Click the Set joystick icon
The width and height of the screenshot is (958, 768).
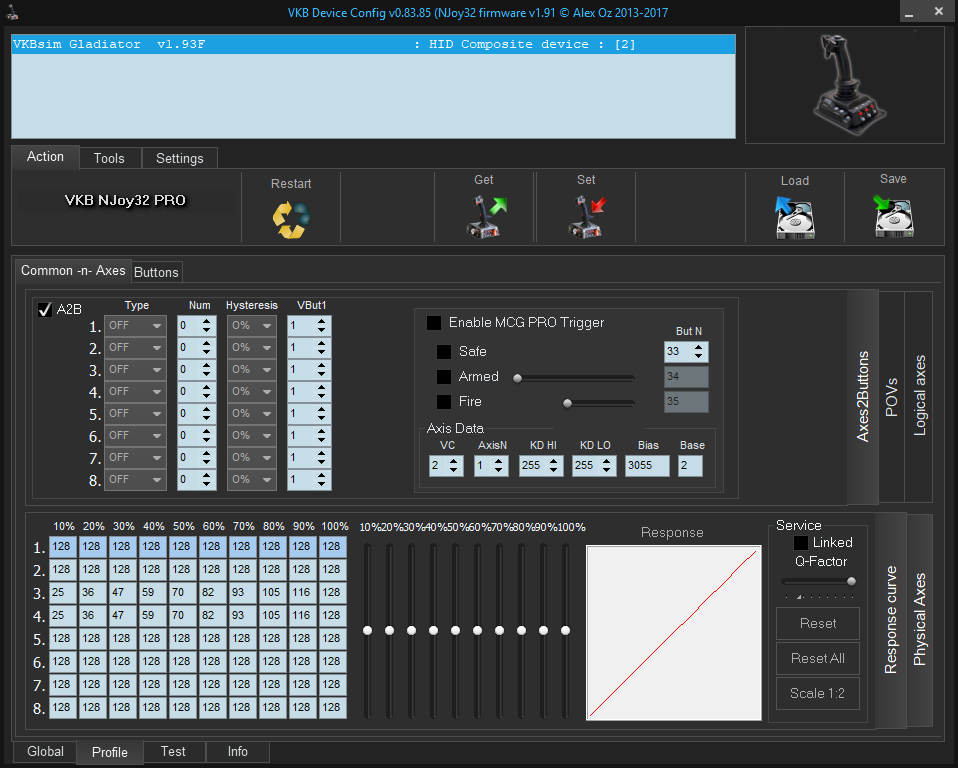(x=586, y=216)
